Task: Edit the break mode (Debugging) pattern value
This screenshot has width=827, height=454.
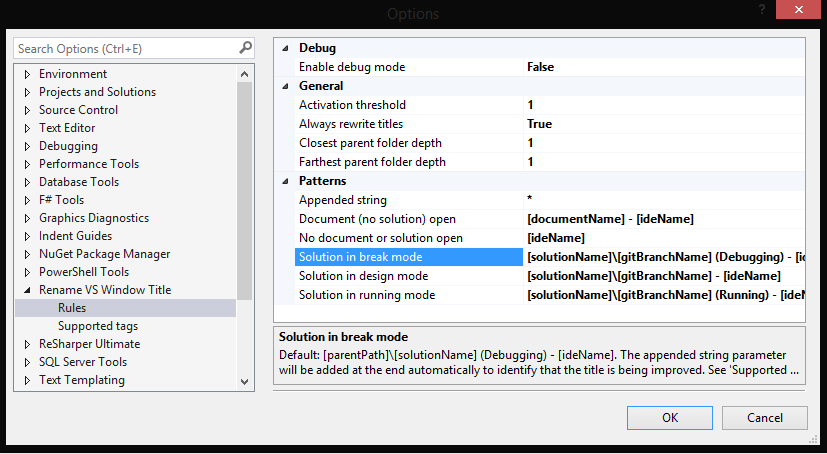Action: pyautogui.click(x=666, y=257)
